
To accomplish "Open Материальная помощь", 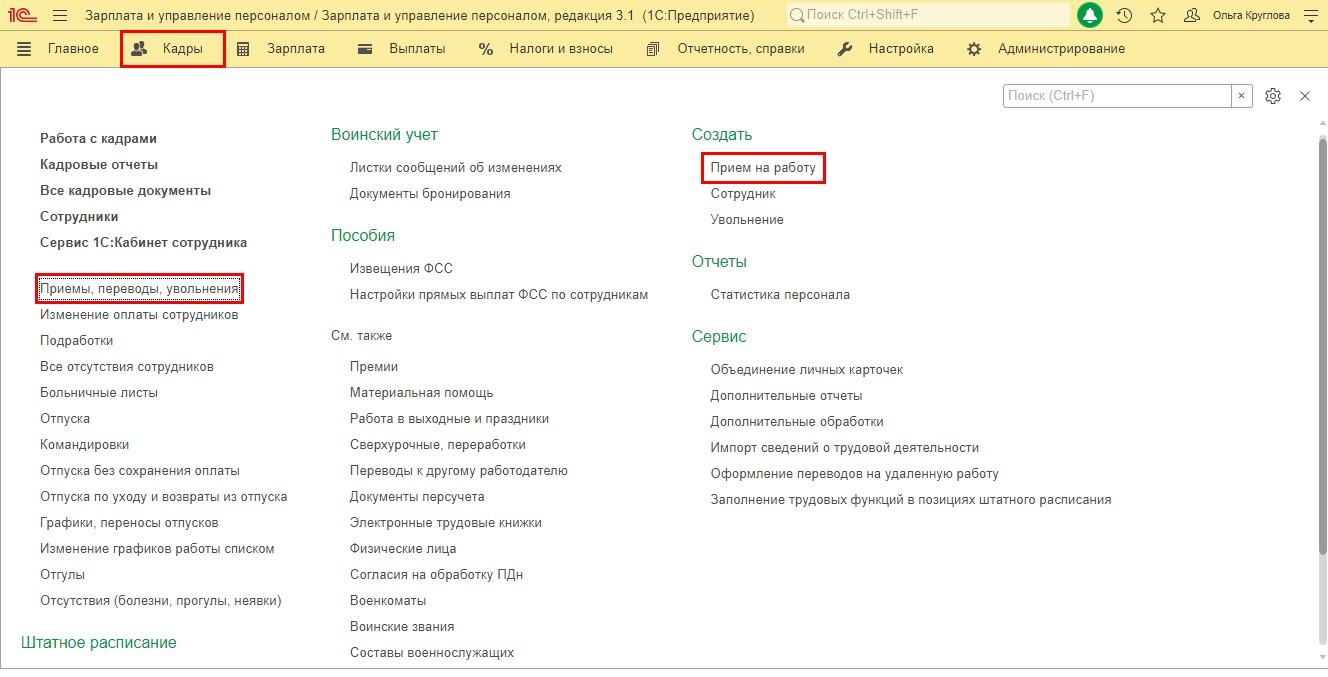I will tap(421, 393).
